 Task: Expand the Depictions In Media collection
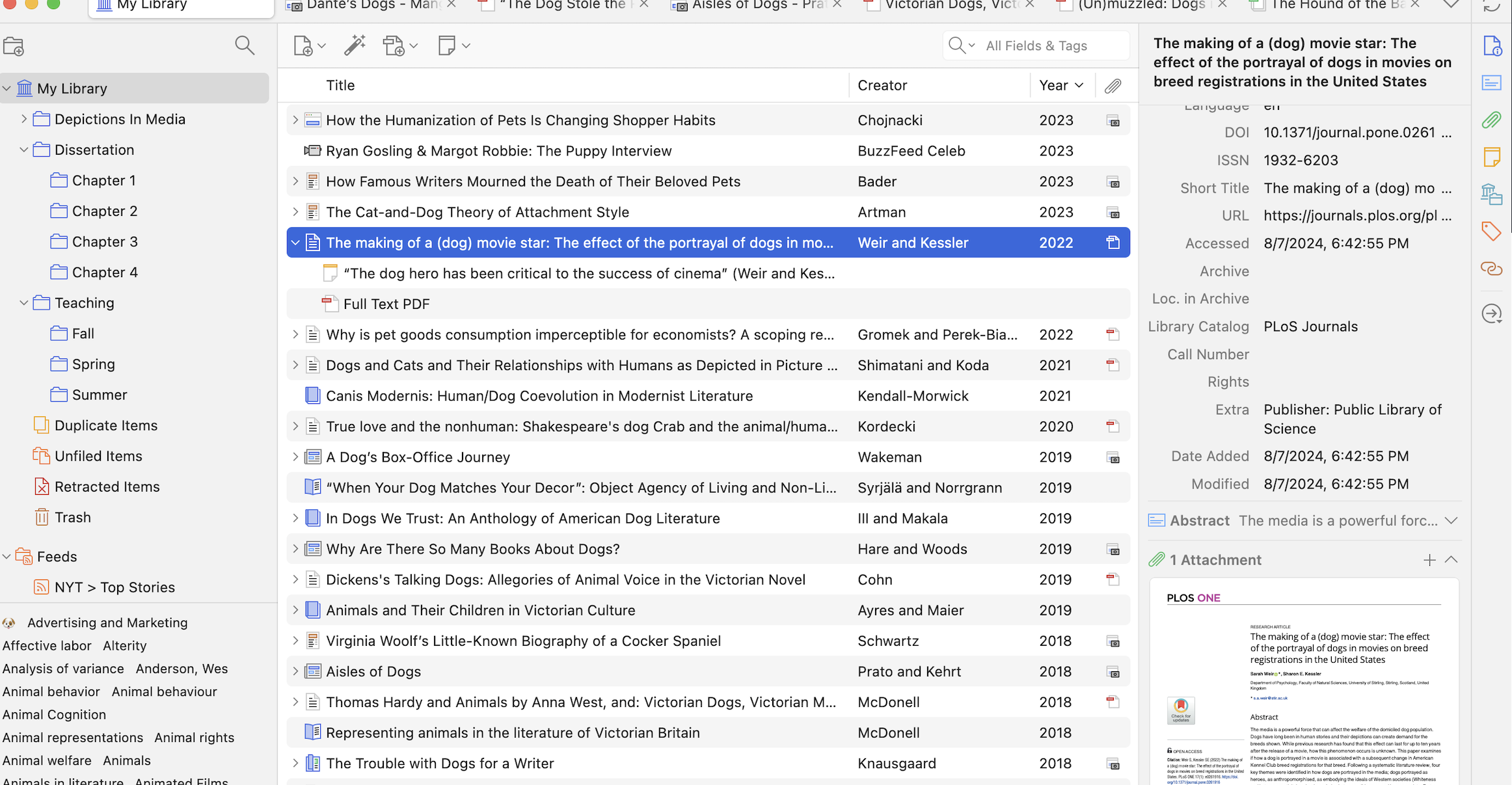click(x=24, y=119)
